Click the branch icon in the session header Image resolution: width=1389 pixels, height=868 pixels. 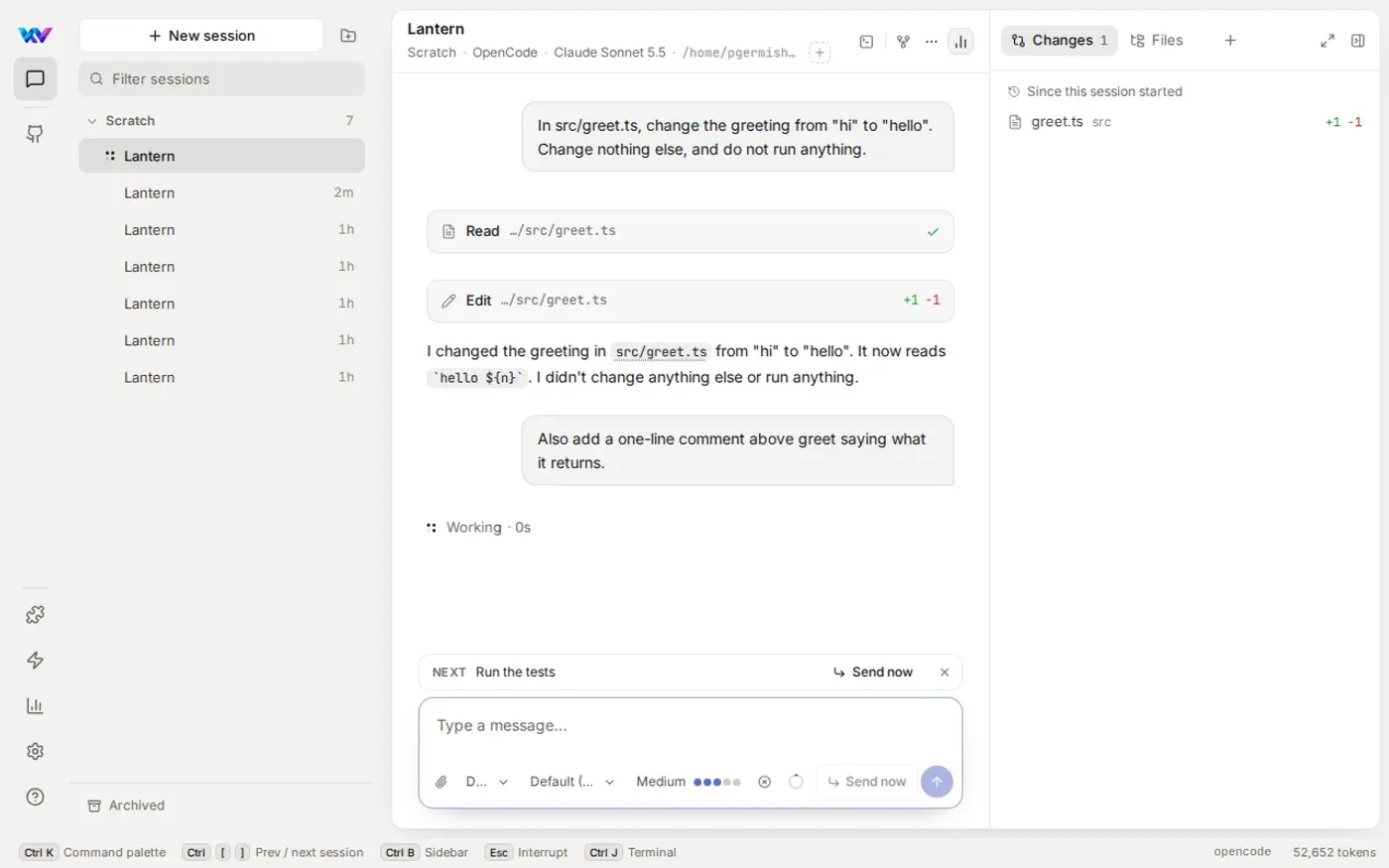(903, 42)
